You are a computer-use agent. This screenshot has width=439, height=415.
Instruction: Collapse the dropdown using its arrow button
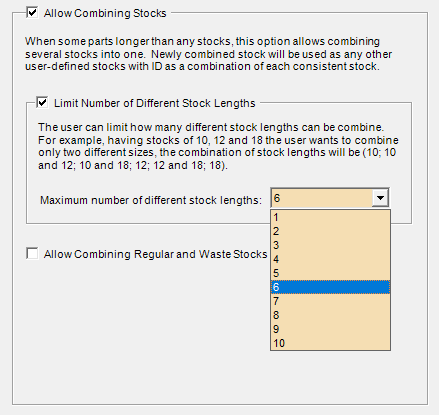pyautogui.click(x=380, y=198)
